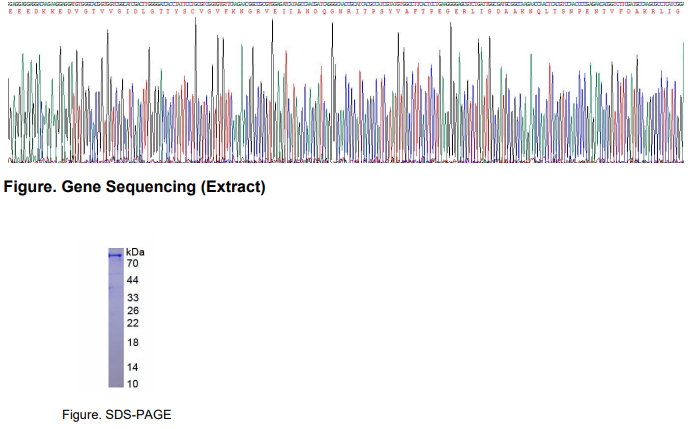Select the 22 kDa marker label
Image resolution: width=688 pixels, height=429 pixels.
coord(133,323)
